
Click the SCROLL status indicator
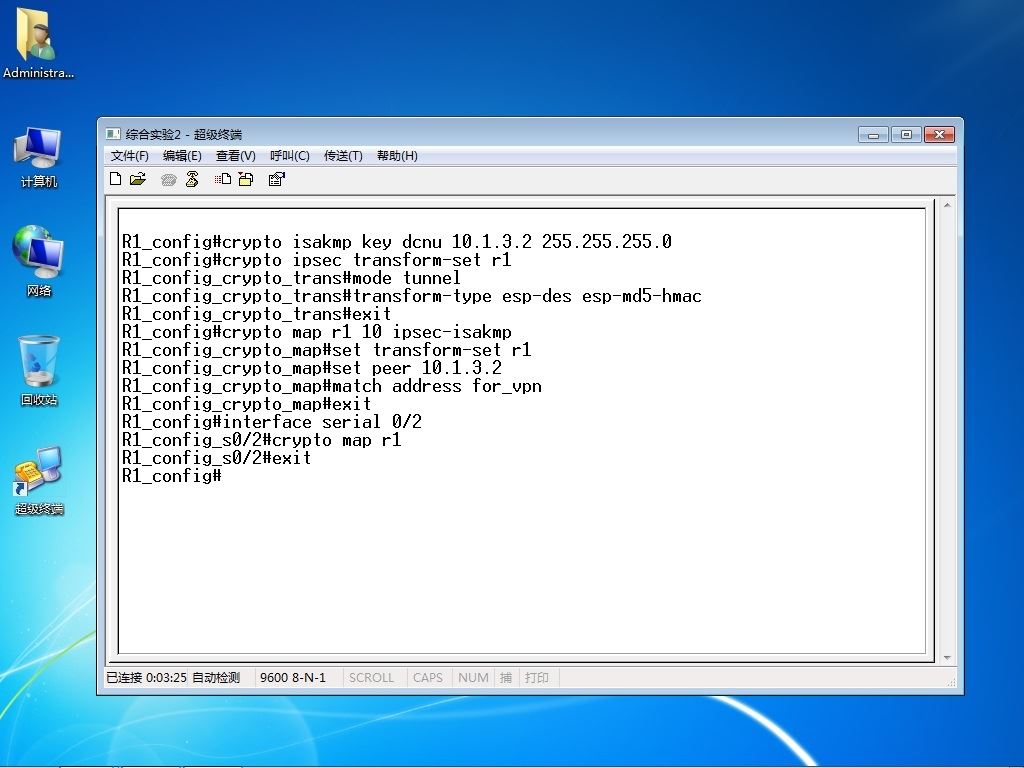point(372,677)
